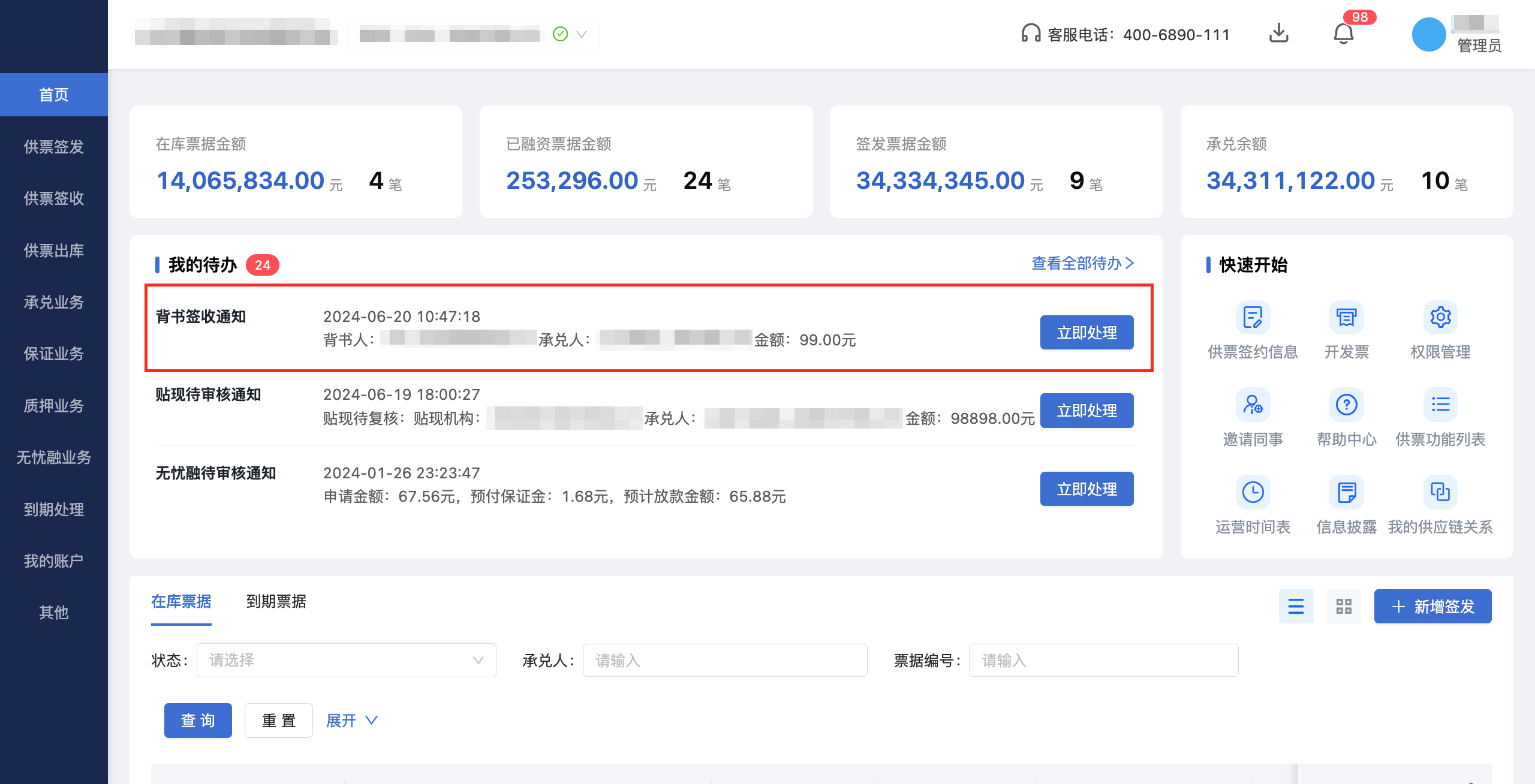1535x784 pixels.
Task: Click 立即处理 for 背书签收通知
Action: pos(1086,333)
